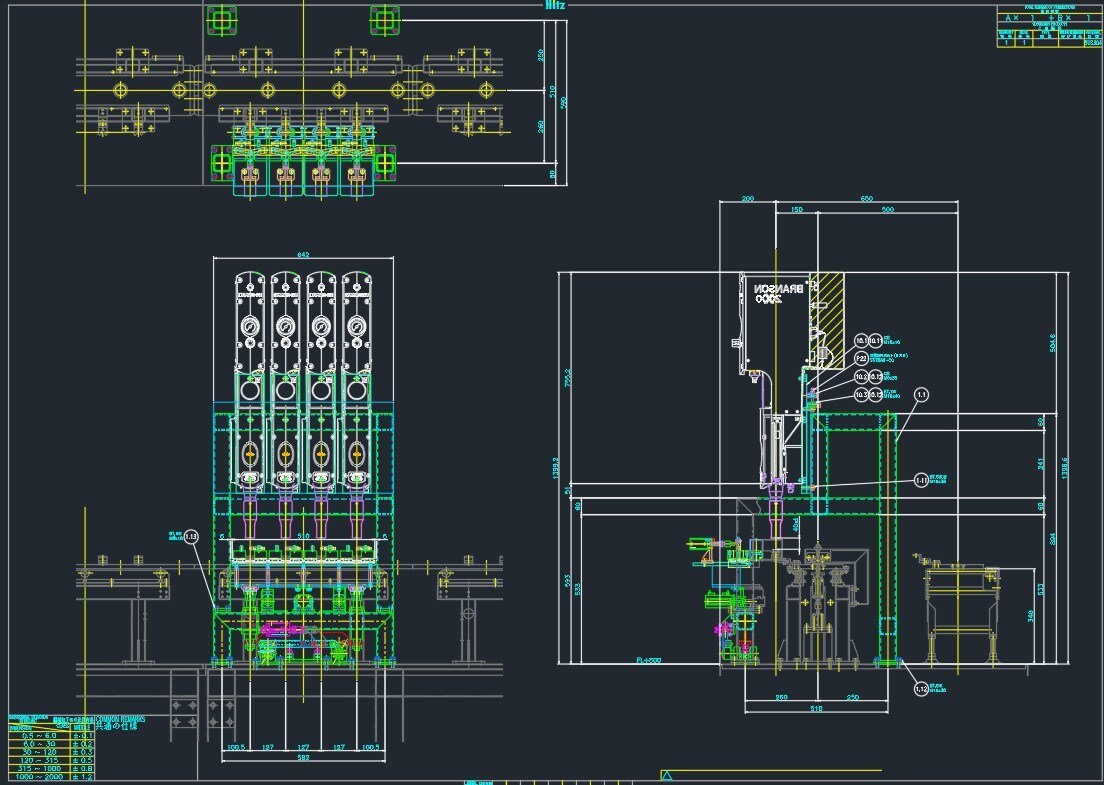The height and width of the screenshot is (785, 1104).
Task: Click the 40st stroke label
Action: 796,525
